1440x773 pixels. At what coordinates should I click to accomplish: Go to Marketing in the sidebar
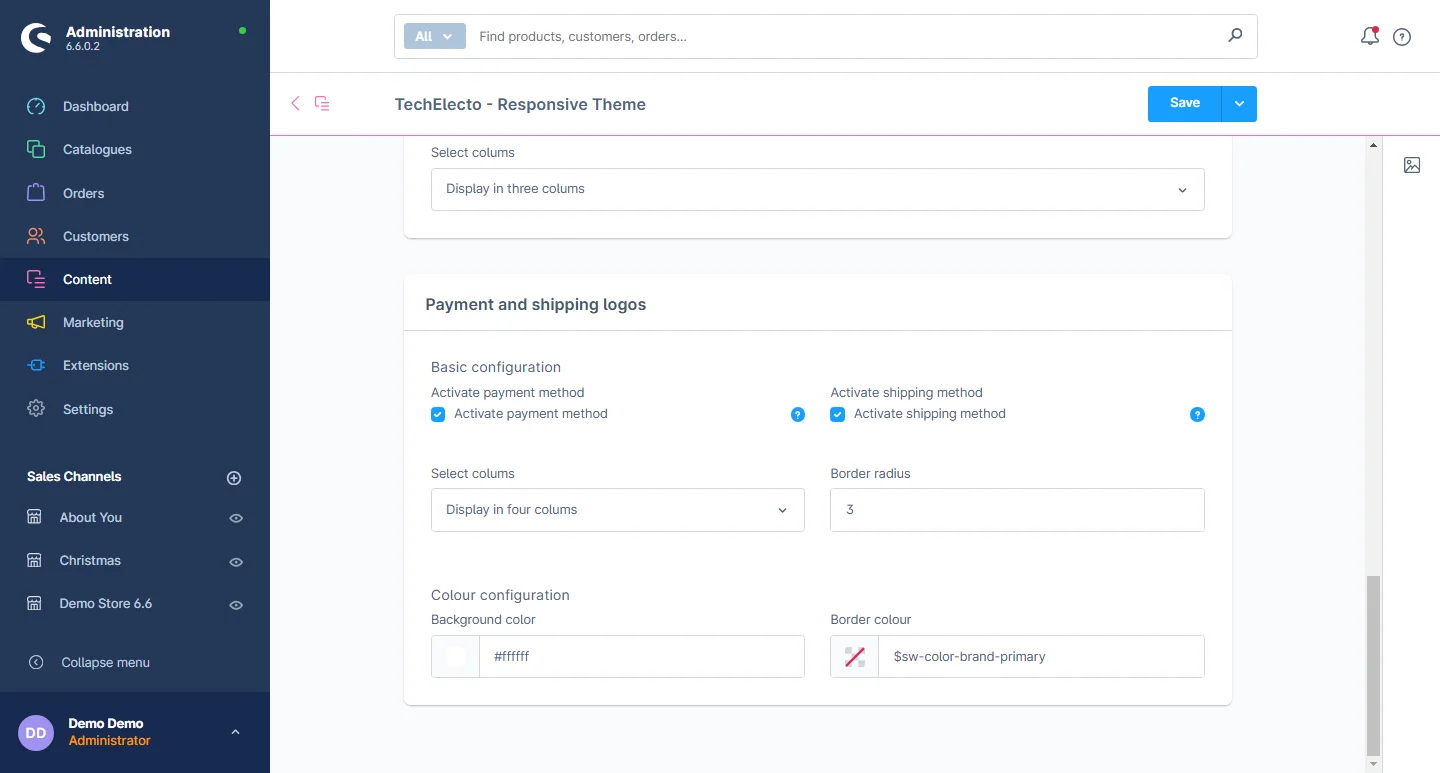pyautogui.click(x=93, y=323)
